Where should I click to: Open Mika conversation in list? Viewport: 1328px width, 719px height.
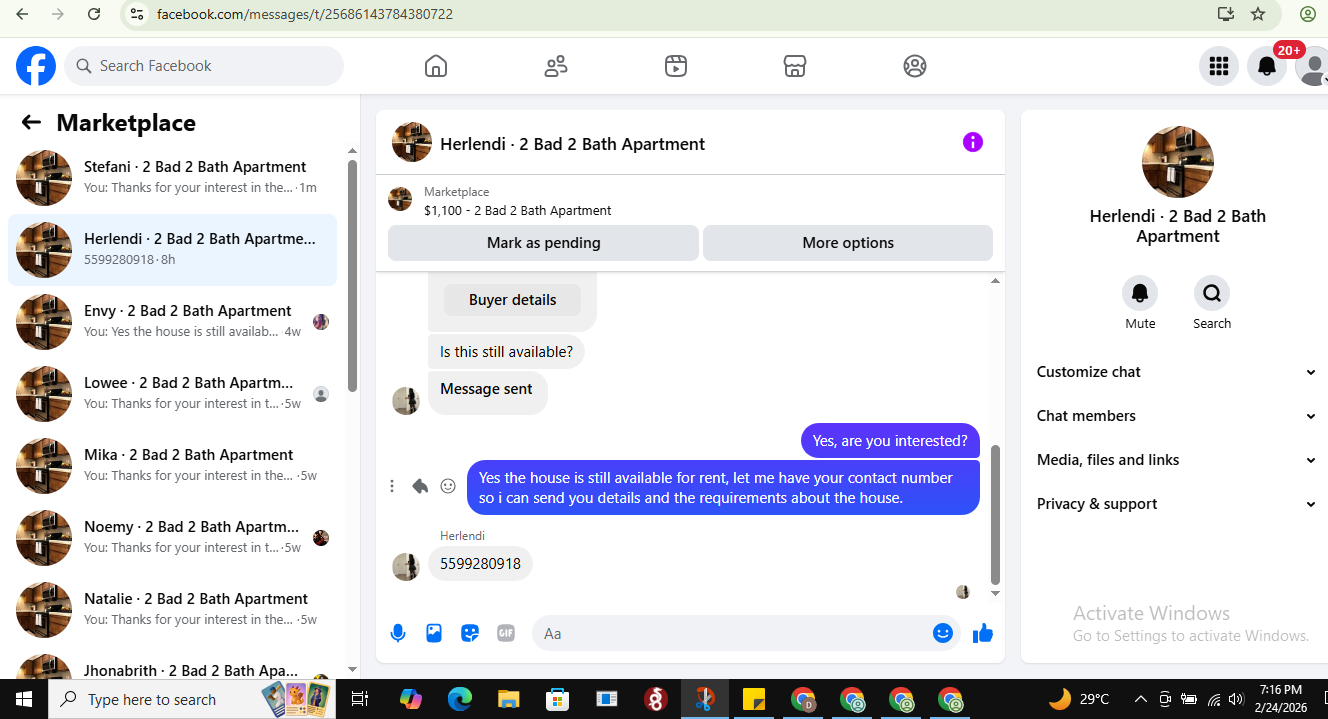coord(172,466)
